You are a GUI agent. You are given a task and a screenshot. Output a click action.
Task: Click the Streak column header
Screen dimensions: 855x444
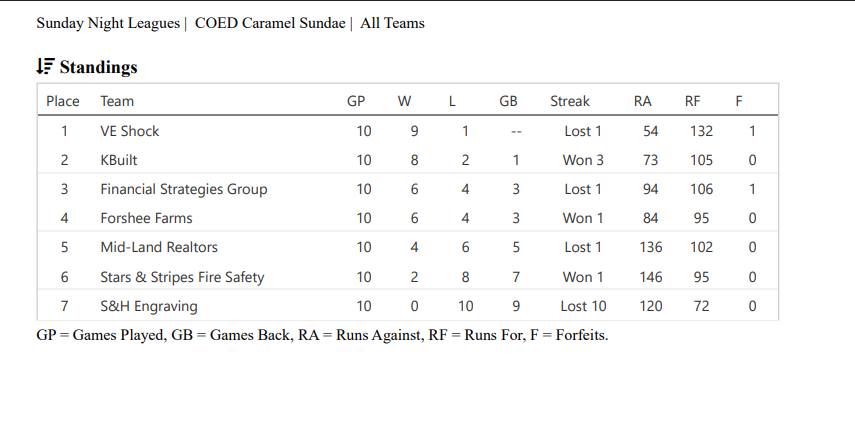(570, 101)
